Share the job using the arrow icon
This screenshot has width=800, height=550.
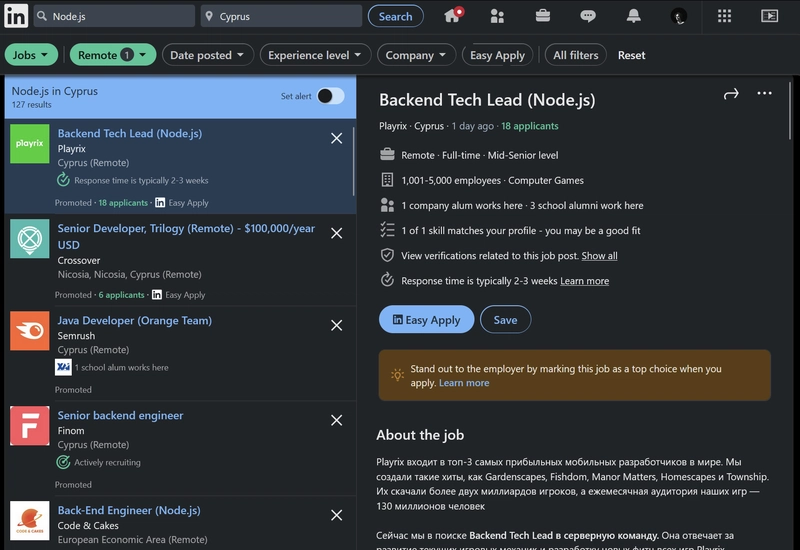(731, 94)
